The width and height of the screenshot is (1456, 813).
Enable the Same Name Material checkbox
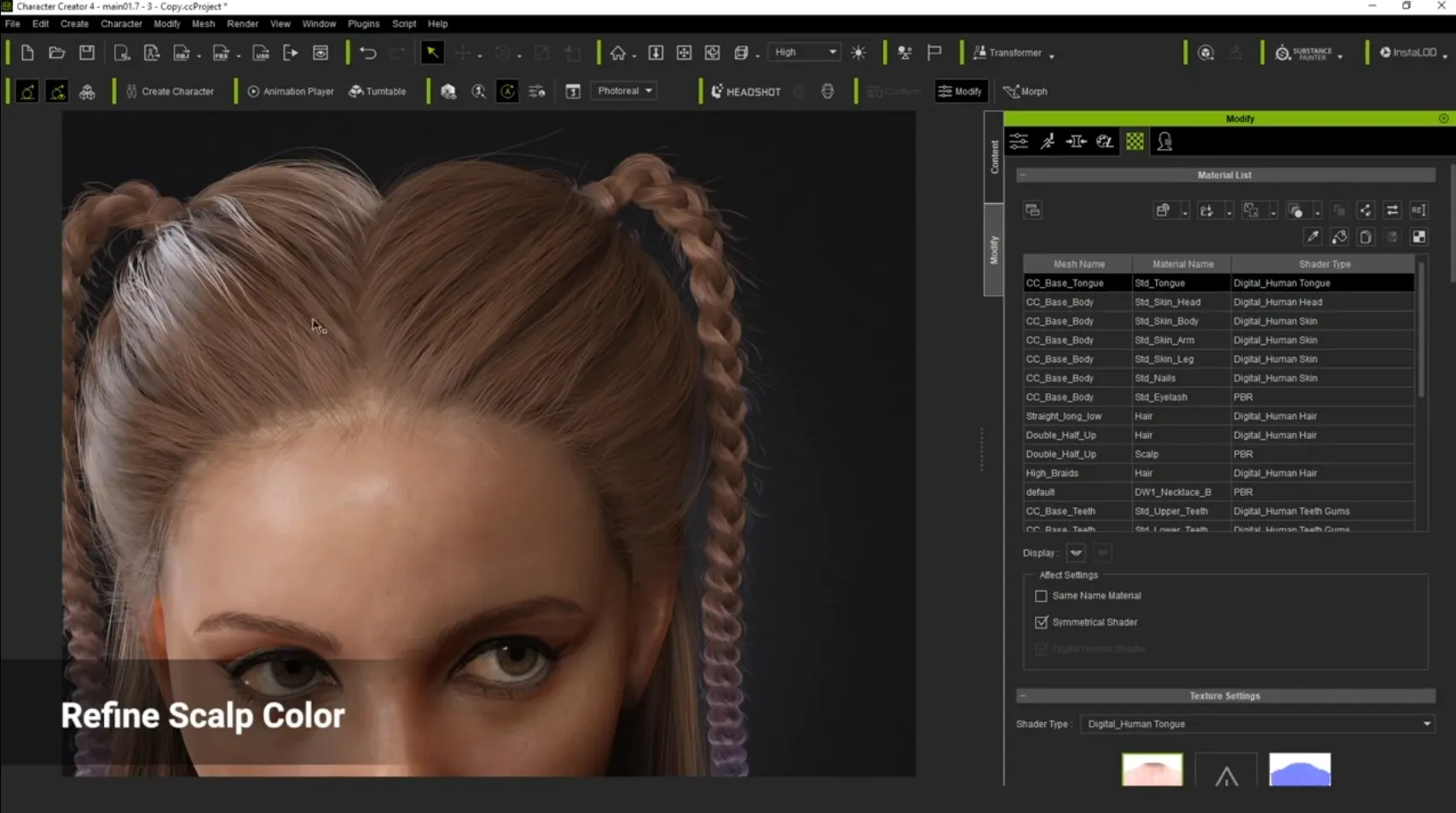(1041, 597)
